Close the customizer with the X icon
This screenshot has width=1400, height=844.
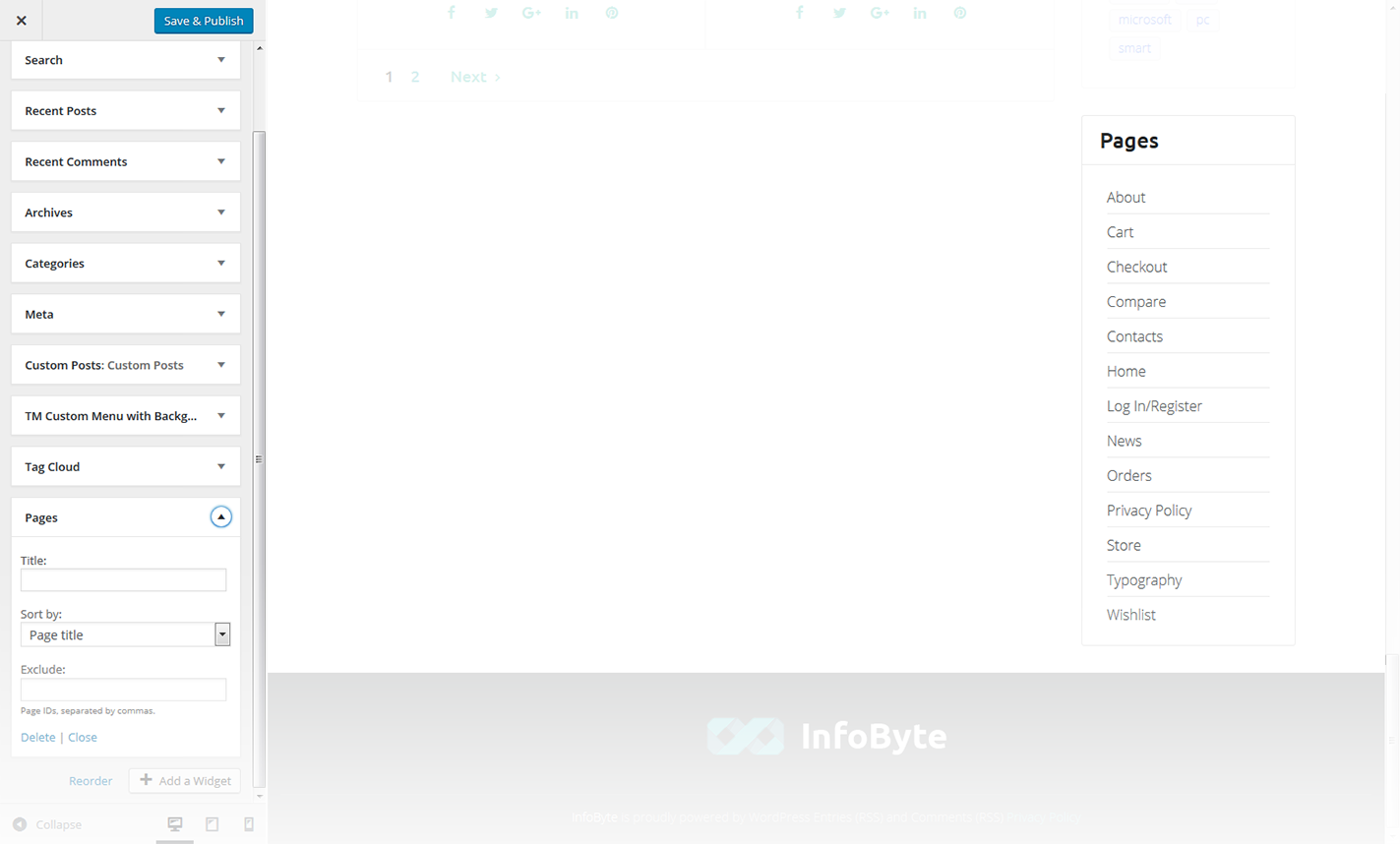click(x=21, y=21)
